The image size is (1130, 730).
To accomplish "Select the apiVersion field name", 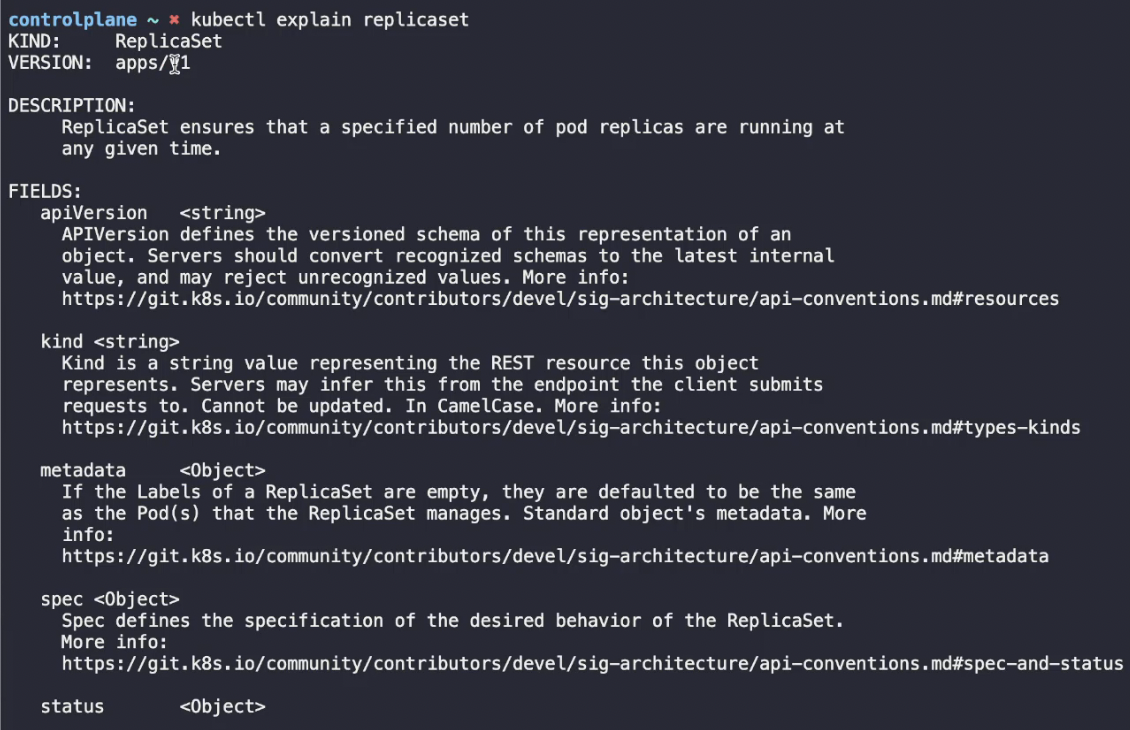I will pyautogui.click(x=94, y=213).
